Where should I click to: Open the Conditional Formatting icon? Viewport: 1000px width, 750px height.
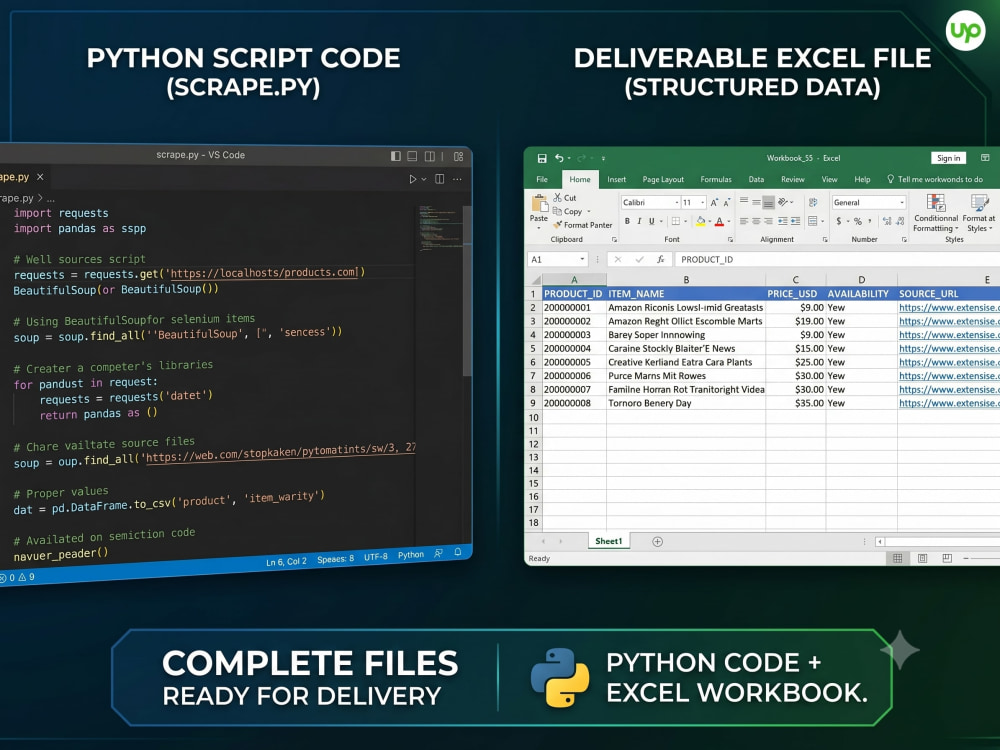(936, 203)
